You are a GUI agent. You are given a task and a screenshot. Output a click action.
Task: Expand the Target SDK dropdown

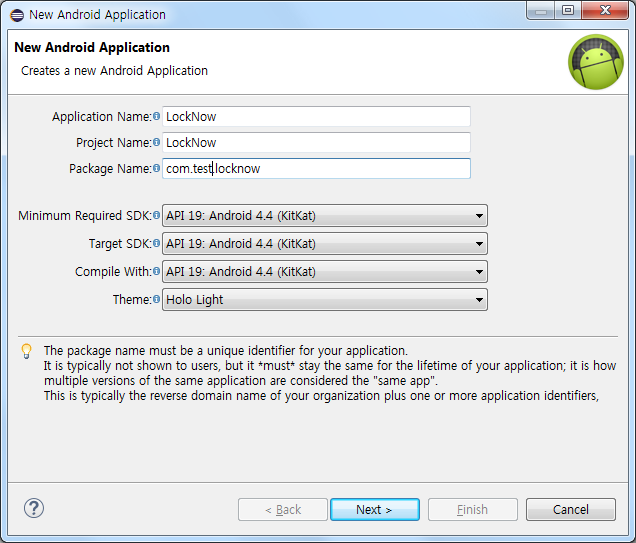324,244
